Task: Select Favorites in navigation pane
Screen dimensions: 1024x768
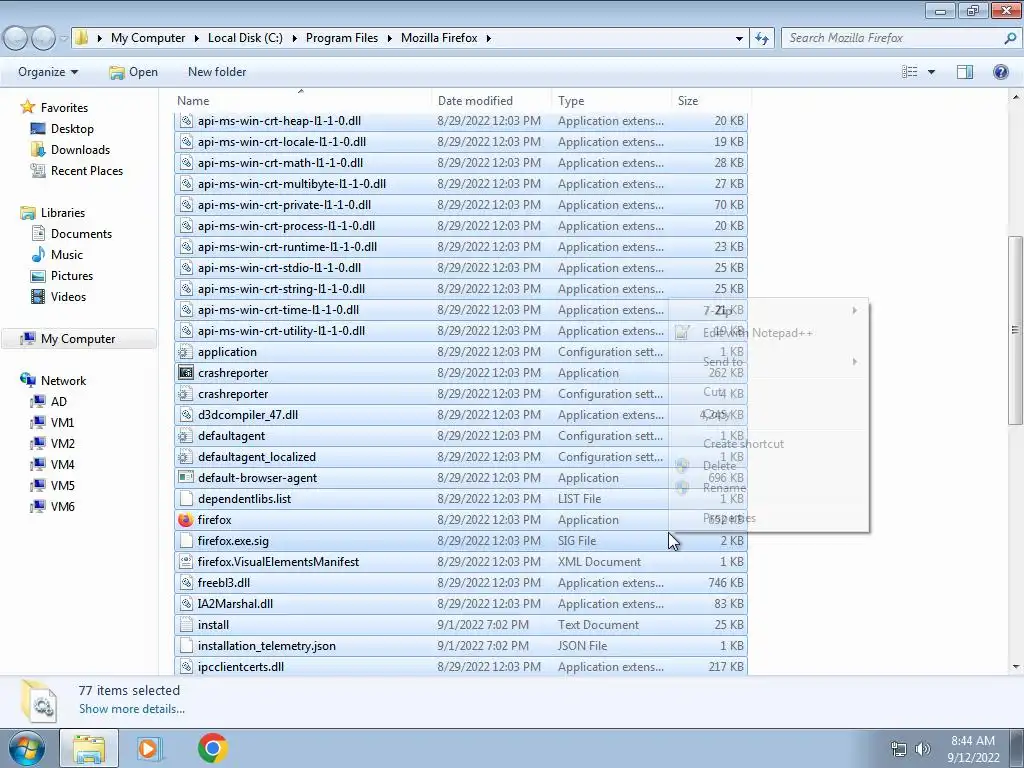Action: (x=64, y=108)
